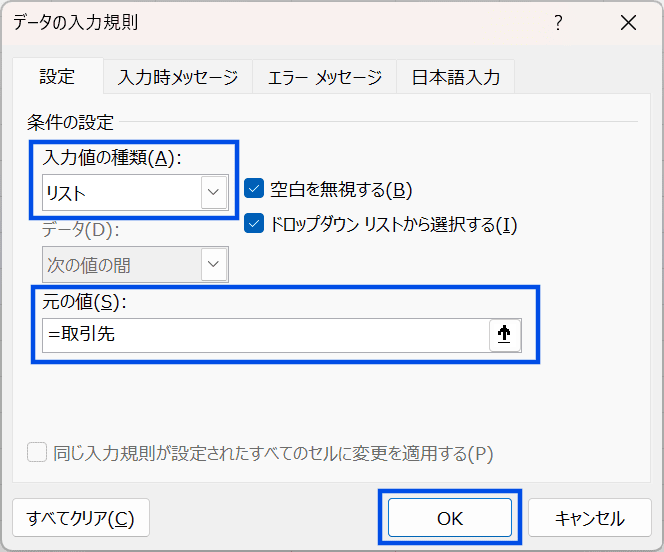
Task: Open the 入力値の種類 dropdown list
Action: point(212,192)
